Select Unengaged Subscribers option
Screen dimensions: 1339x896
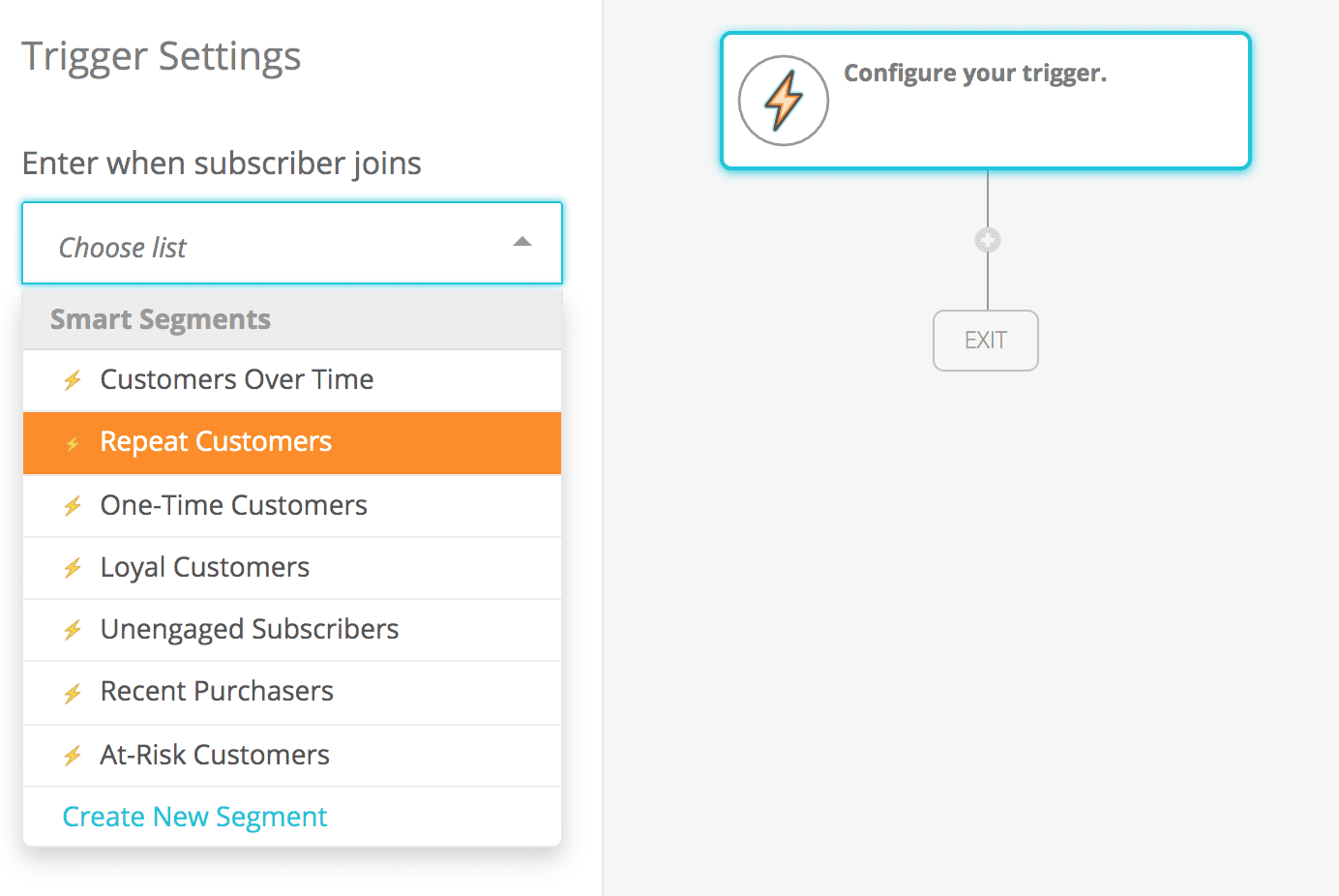tap(250, 630)
